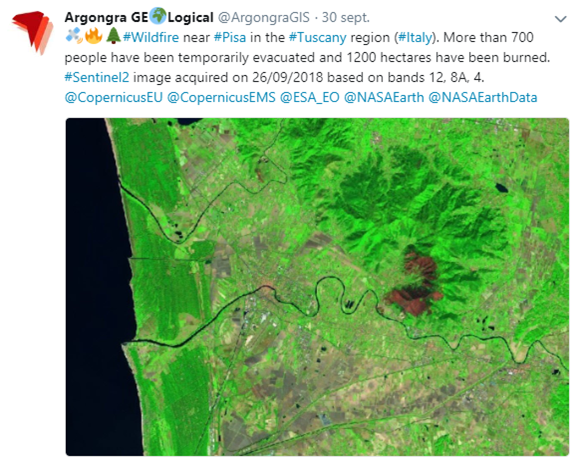This screenshot has height=463, width=580.
Task: Click the fire emoji in the tweet
Action: click(94, 37)
